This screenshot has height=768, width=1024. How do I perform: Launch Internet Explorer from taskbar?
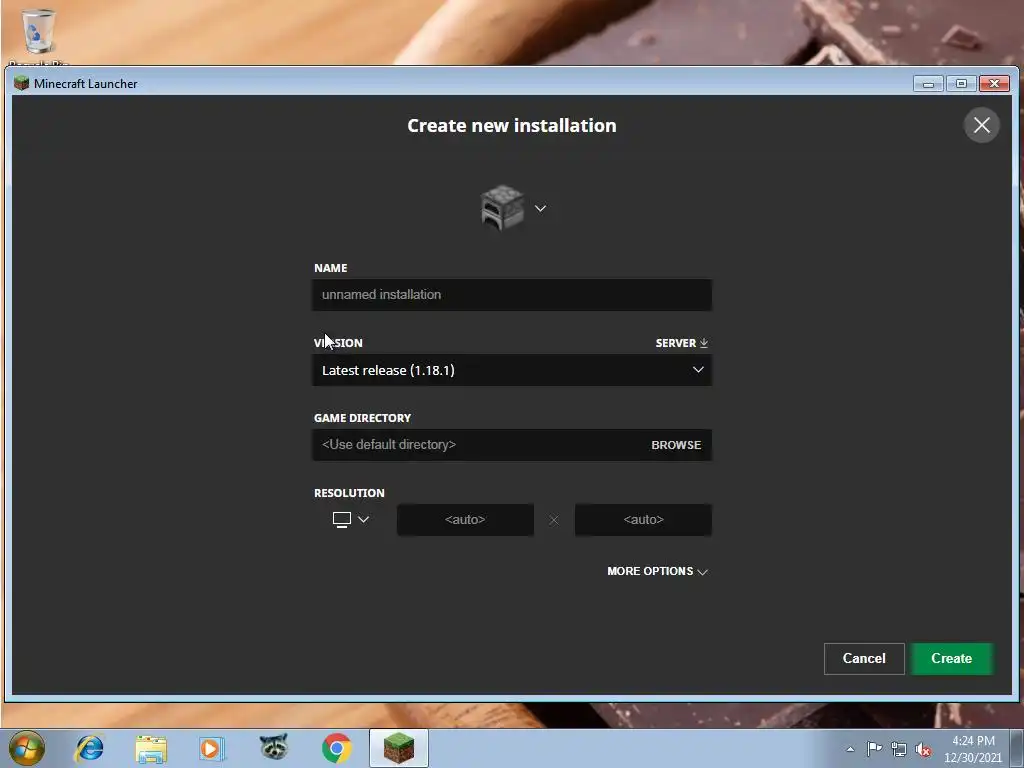[89, 748]
